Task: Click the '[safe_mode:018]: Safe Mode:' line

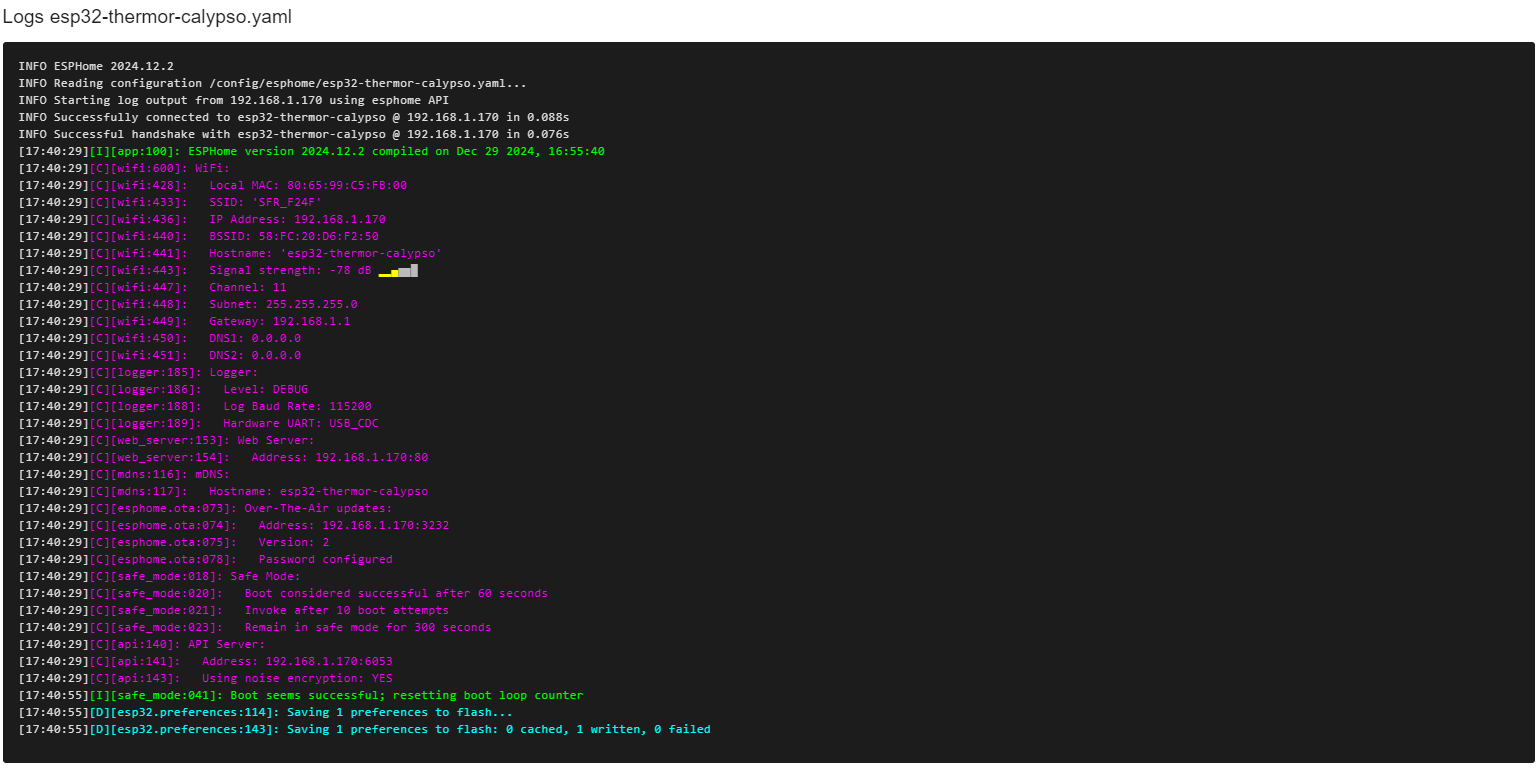Action: coord(159,576)
